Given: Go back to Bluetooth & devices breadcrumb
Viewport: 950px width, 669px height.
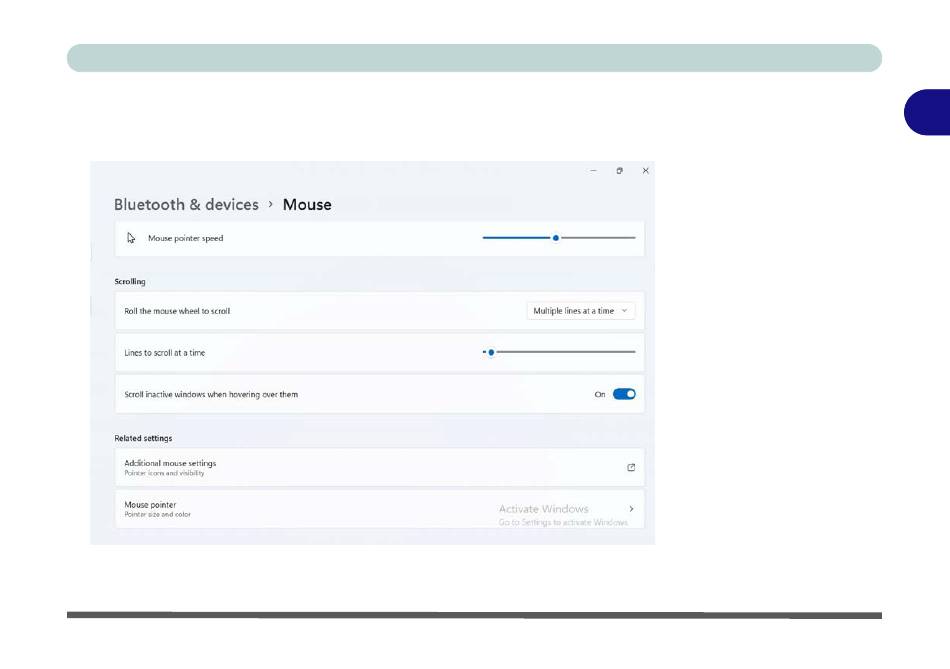Looking at the screenshot, I should pyautogui.click(x=186, y=205).
